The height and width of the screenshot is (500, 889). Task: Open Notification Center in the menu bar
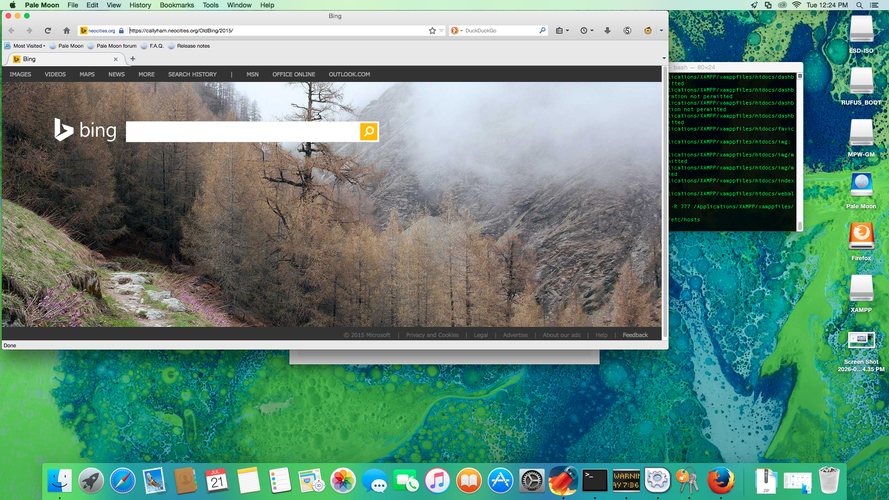tap(875, 5)
